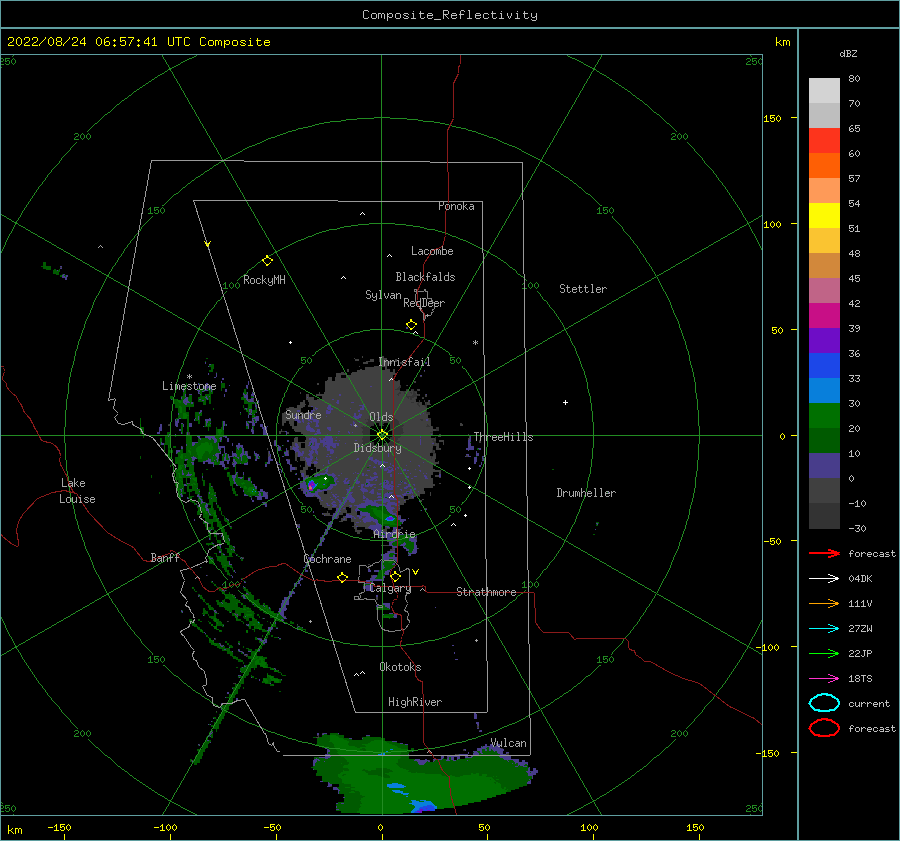Click the magenta storm cell south of Sundre
Screen dimensions: 900x841
[x=312, y=486]
